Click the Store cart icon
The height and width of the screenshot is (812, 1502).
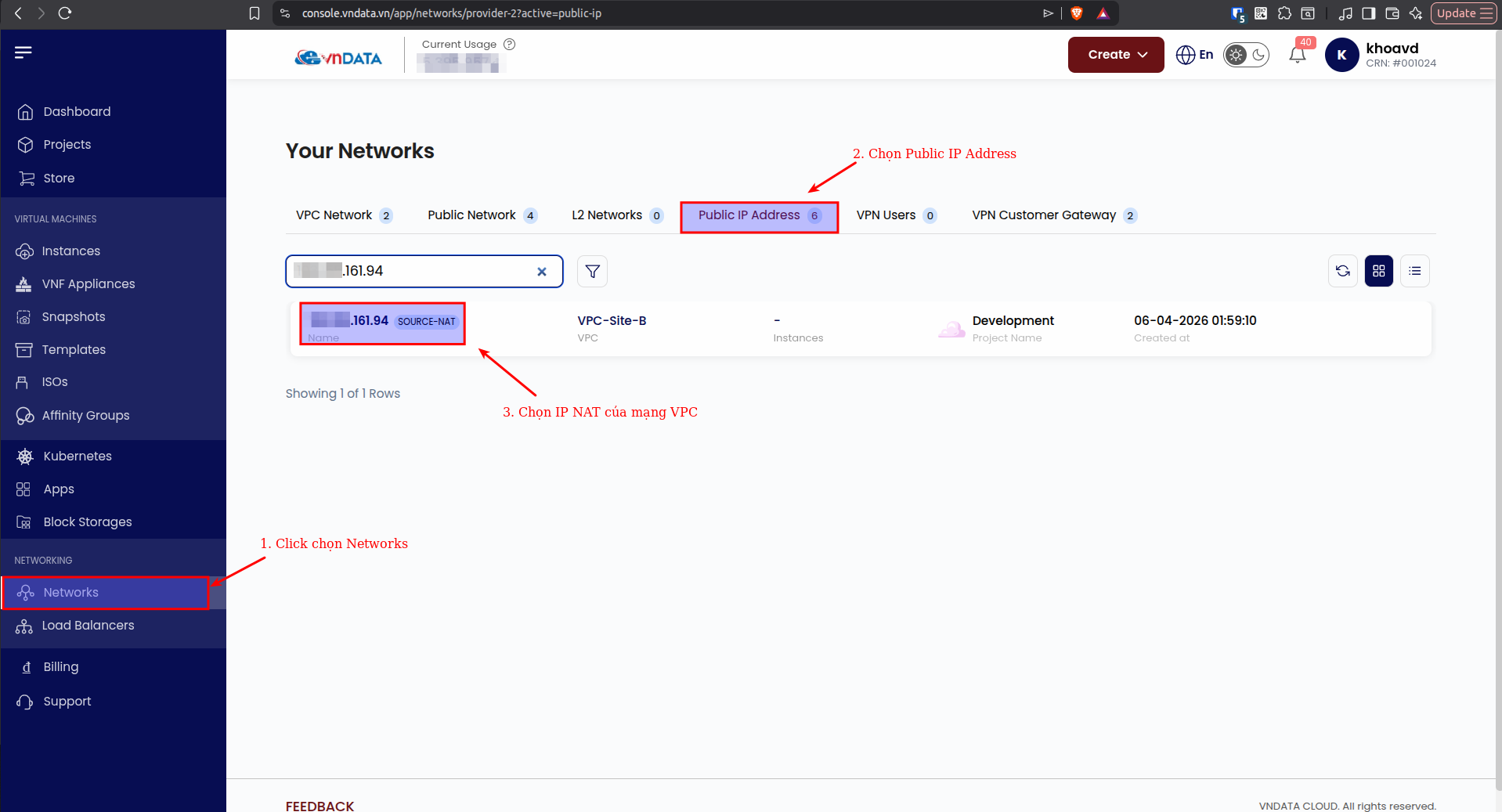tap(27, 179)
